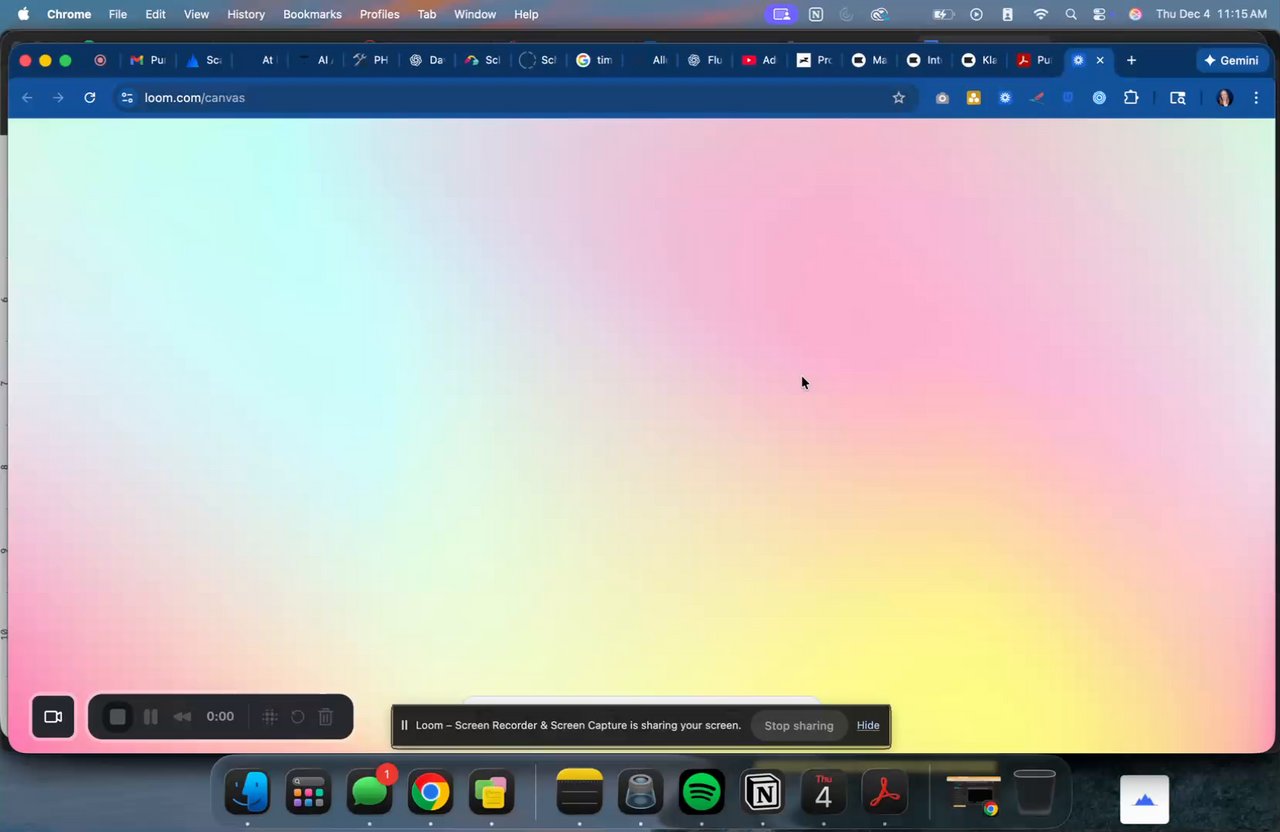The width and height of the screenshot is (1280, 832).
Task: Switch to the YouTube tab labeled Ad
Action: point(759,60)
